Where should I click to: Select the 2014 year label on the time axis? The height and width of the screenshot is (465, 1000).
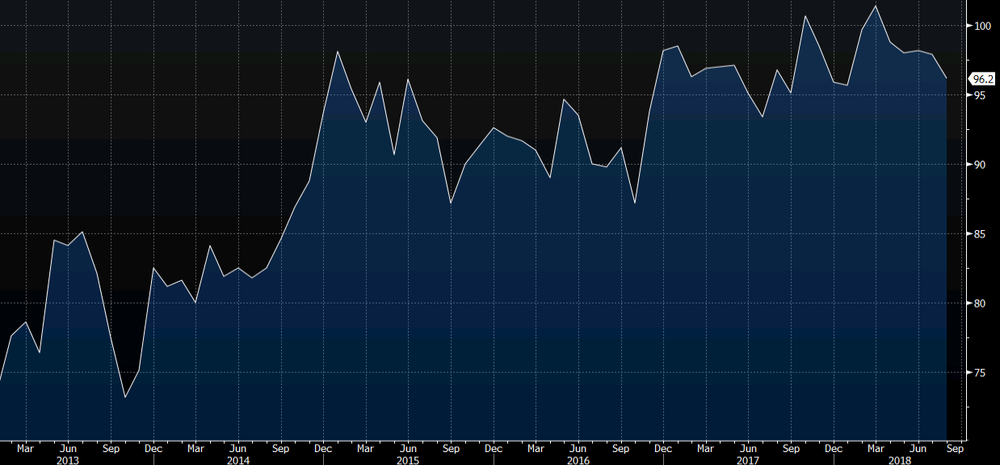(238, 458)
